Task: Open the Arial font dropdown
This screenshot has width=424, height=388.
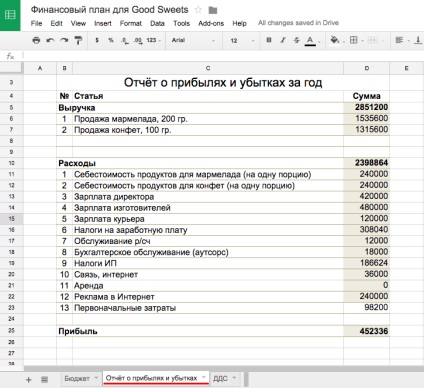Action: coord(193,40)
